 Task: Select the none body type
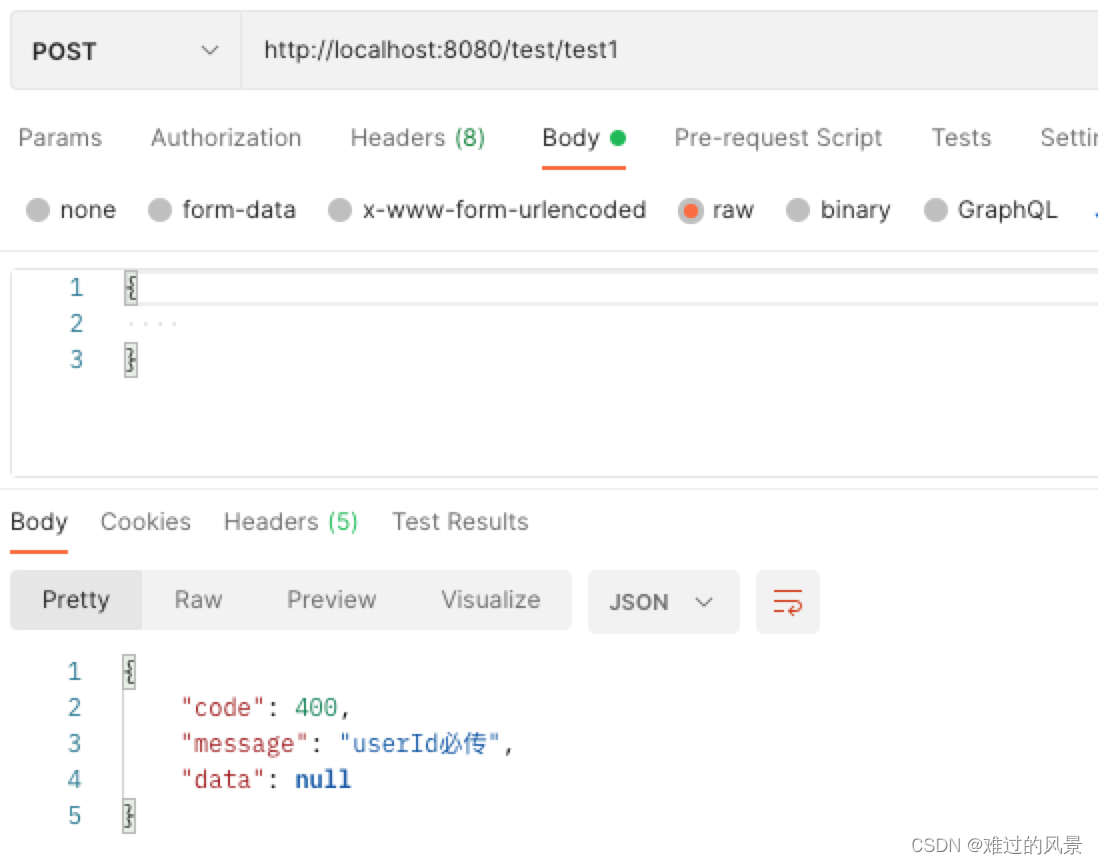click(71, 209)
